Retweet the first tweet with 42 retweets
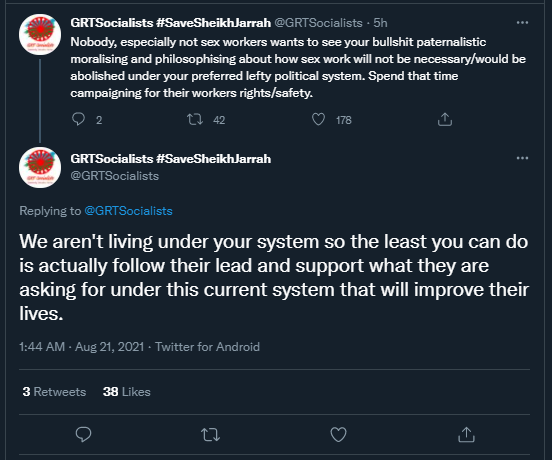The image size is (552, 460). tap(195, 119)
